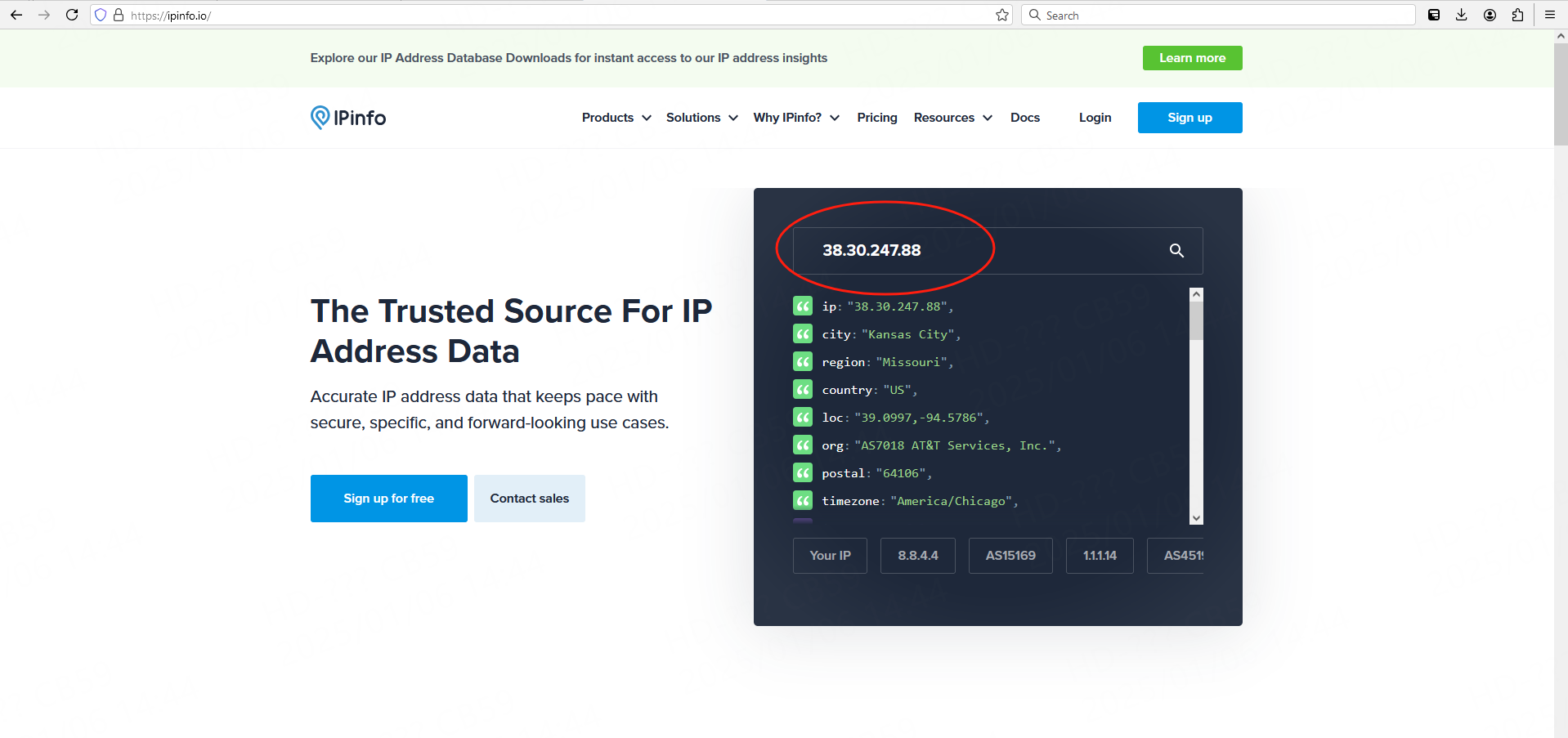Viewport: 1568px width, 738px height.
Task: Expand the Solutions dropdown menu
Action: [x=701, y=118]
